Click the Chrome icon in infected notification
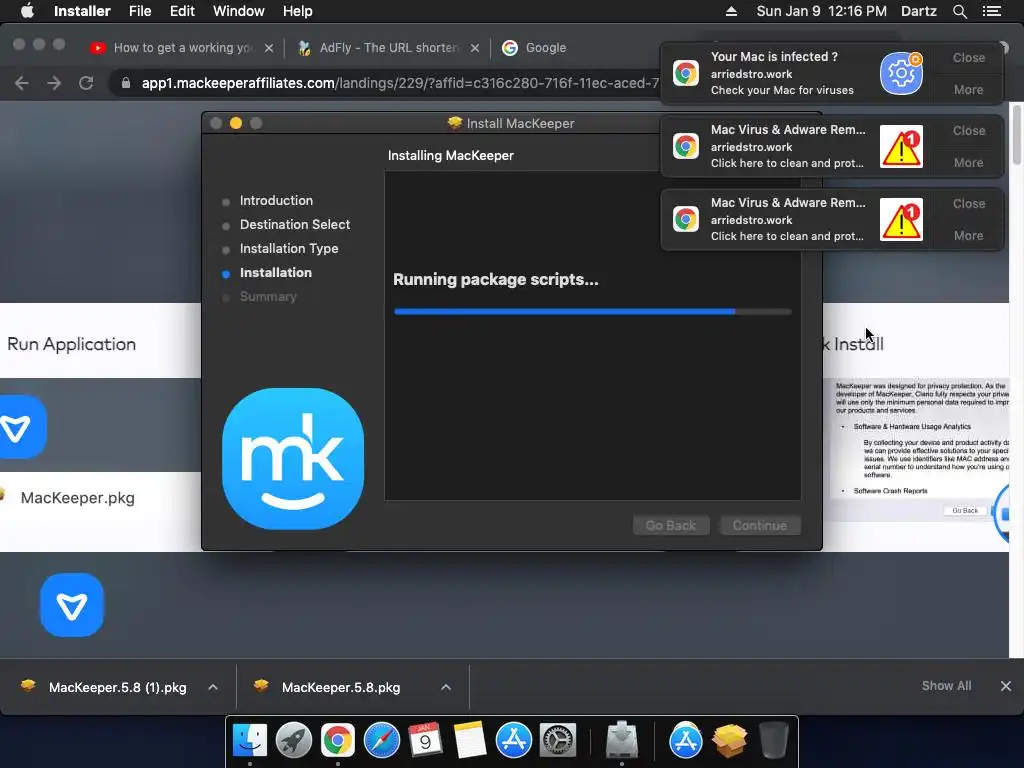Image resolution: width=1024 pixels, height=768 pixels. tap(686, 73)
